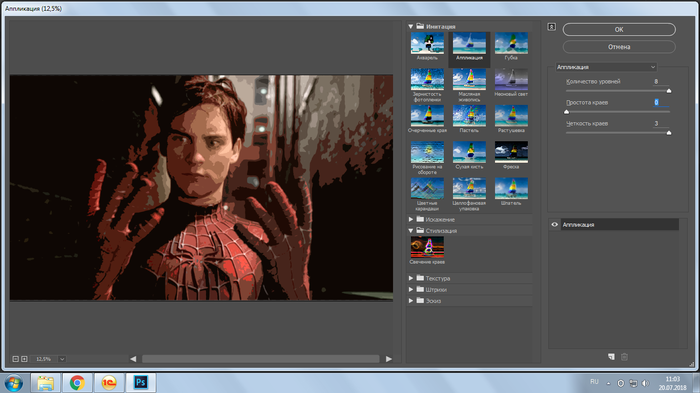Image resolution: width=700 pixels, height=393 pixels.
Task: Click the Четкость краев slider handle
Action: [x=669, y=133]
